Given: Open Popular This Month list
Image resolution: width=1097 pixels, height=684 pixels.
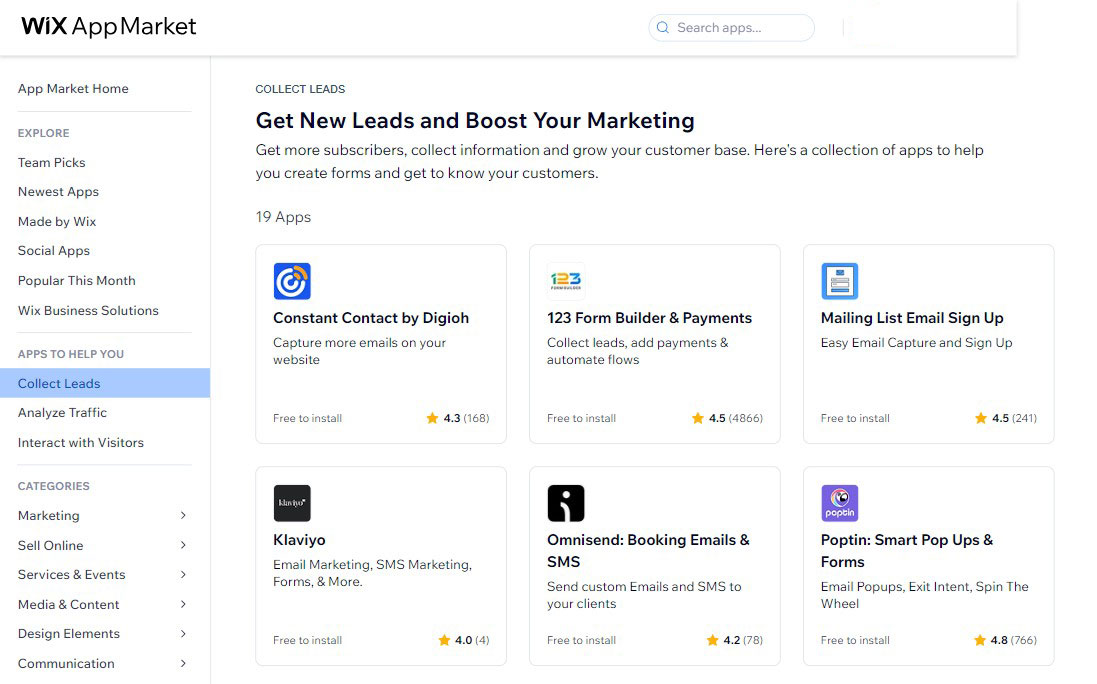Looking at the screenshot, I should [x=77, y=281].
